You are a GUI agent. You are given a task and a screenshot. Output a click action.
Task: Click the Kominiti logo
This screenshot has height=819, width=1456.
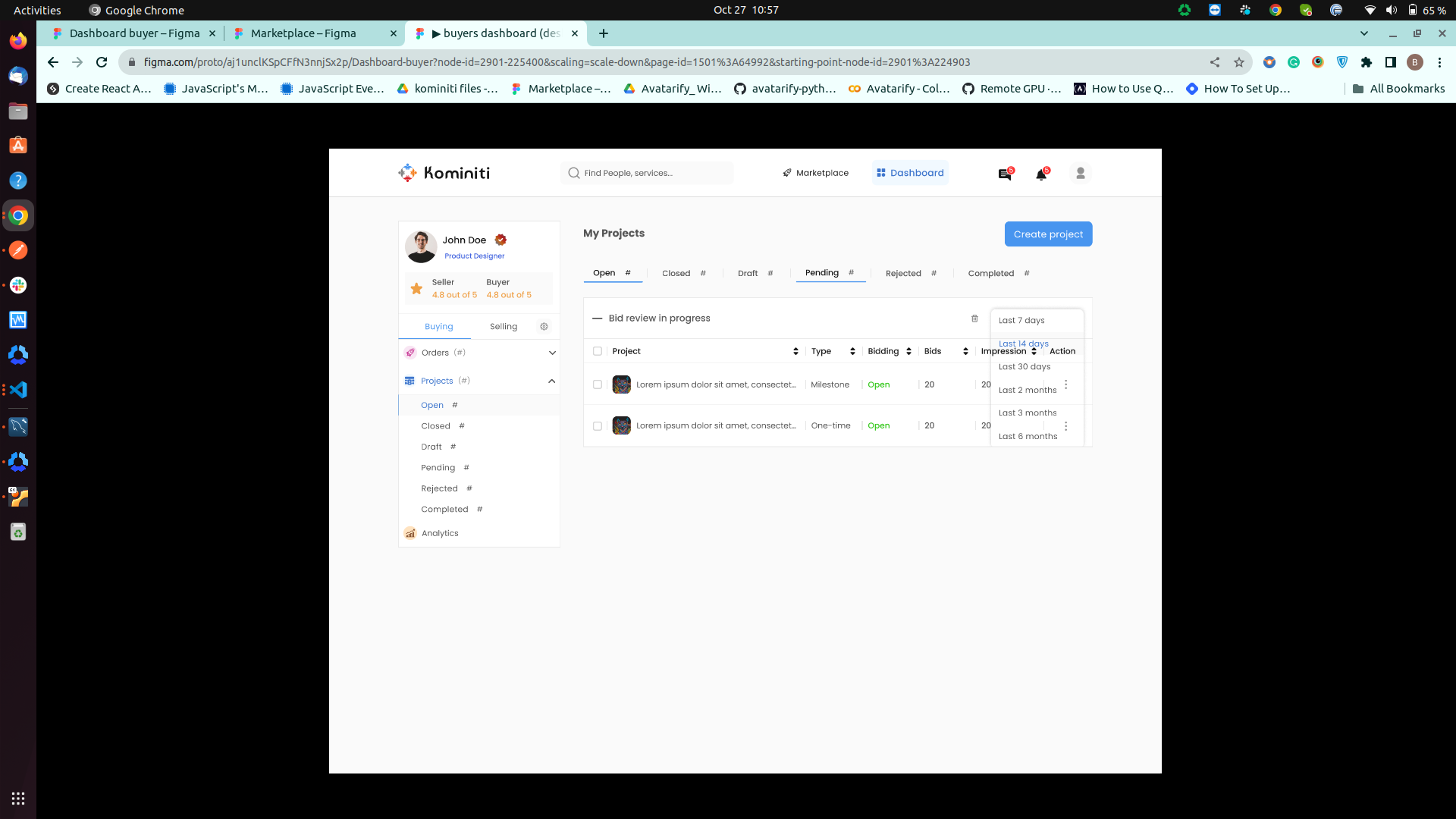click(444, 173)
